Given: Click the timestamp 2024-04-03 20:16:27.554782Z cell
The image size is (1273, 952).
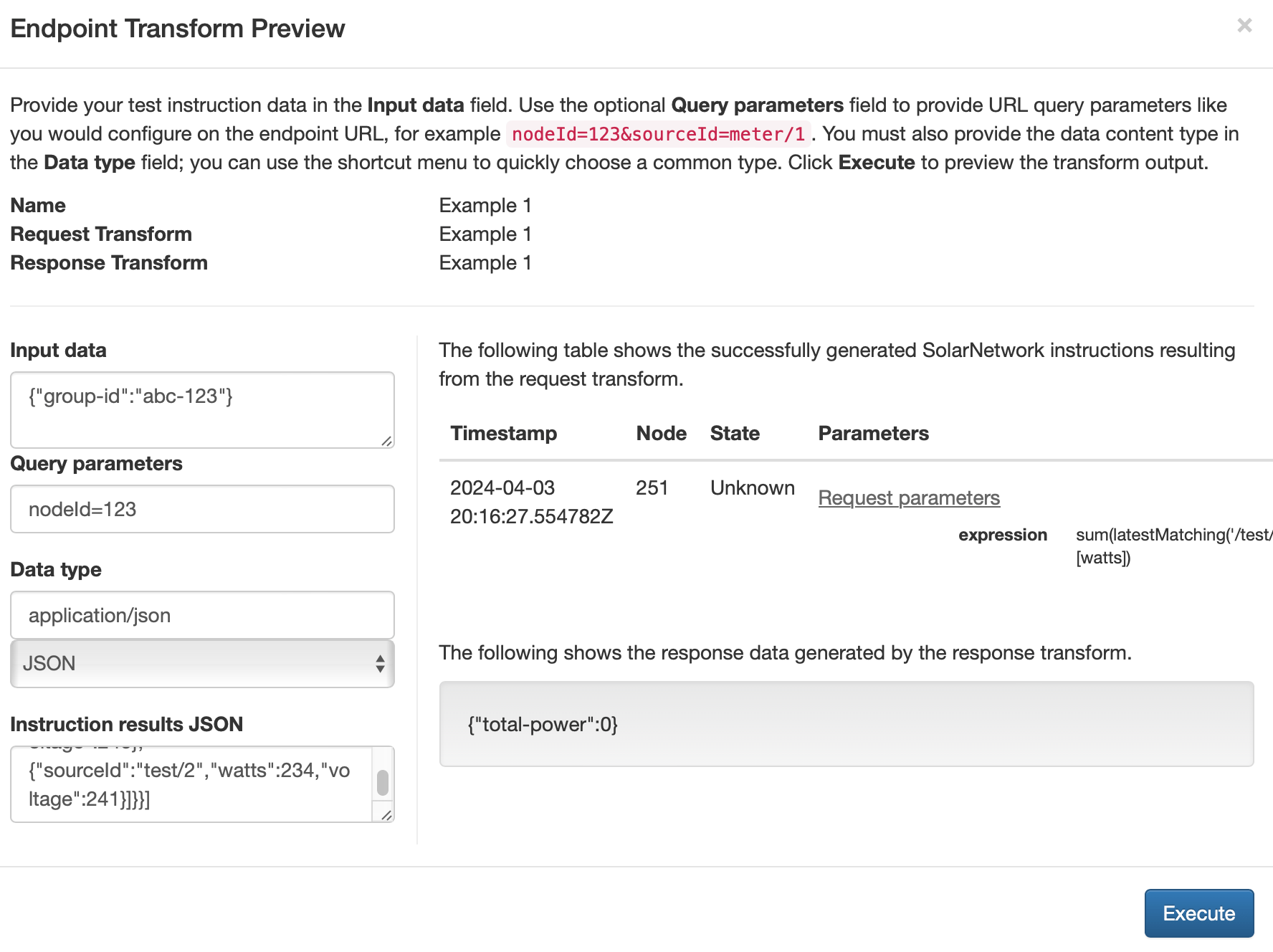Looking at the screenshot, I should [531, 502].
